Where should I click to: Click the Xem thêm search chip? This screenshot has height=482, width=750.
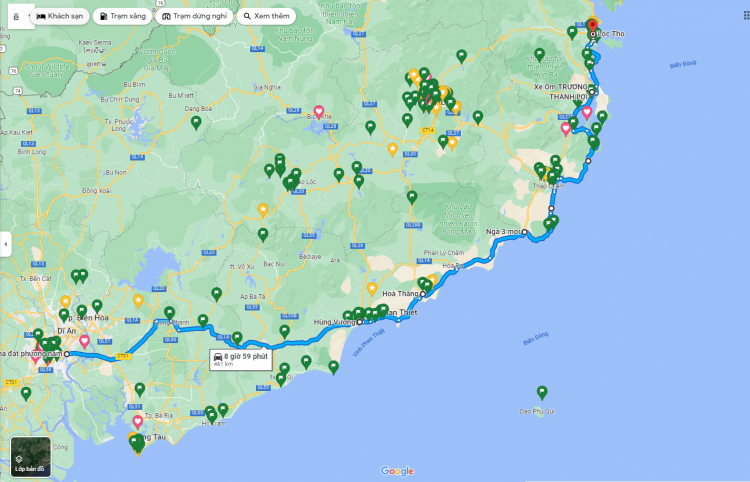tap(266, 16)
